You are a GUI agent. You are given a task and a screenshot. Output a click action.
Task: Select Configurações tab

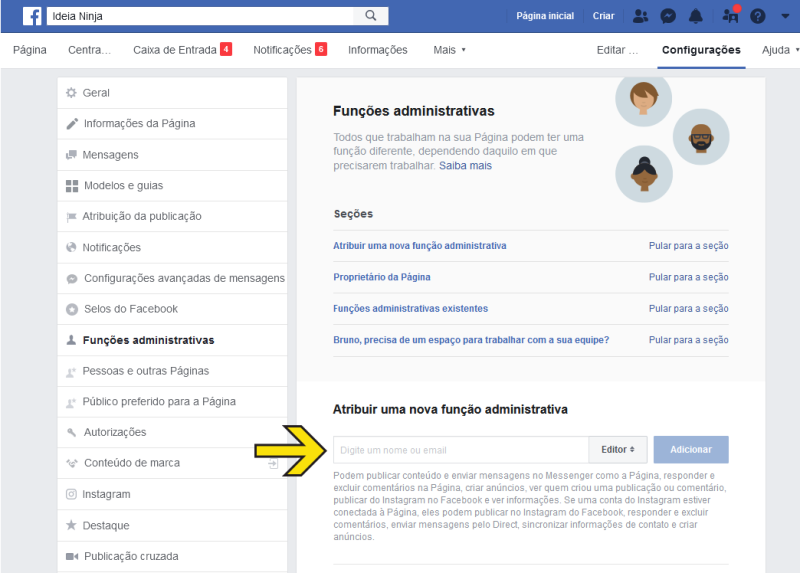click(x=701, y=50)
